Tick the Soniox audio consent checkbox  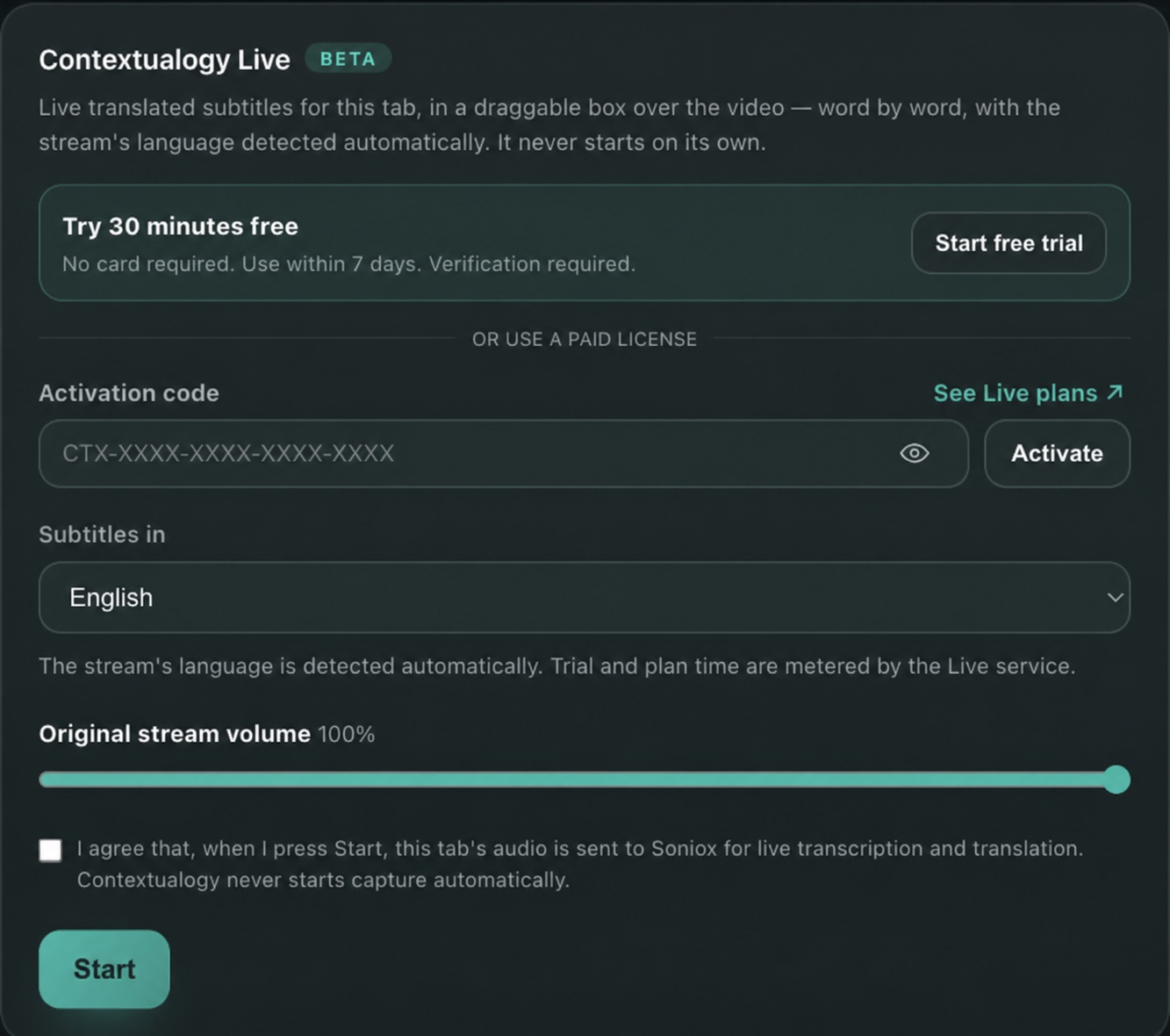(51, 850)
